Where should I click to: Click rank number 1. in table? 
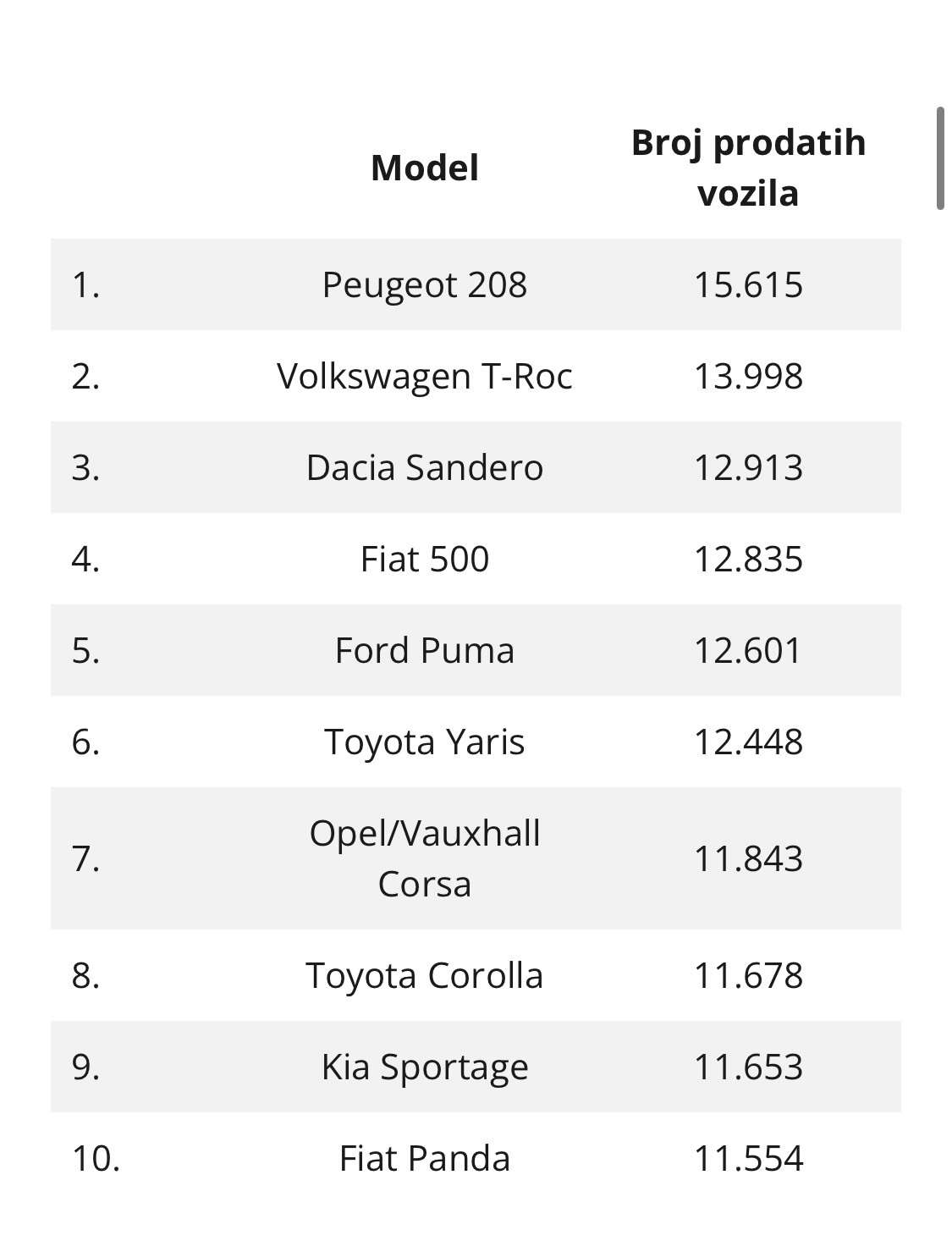click(x=85, y=284)
